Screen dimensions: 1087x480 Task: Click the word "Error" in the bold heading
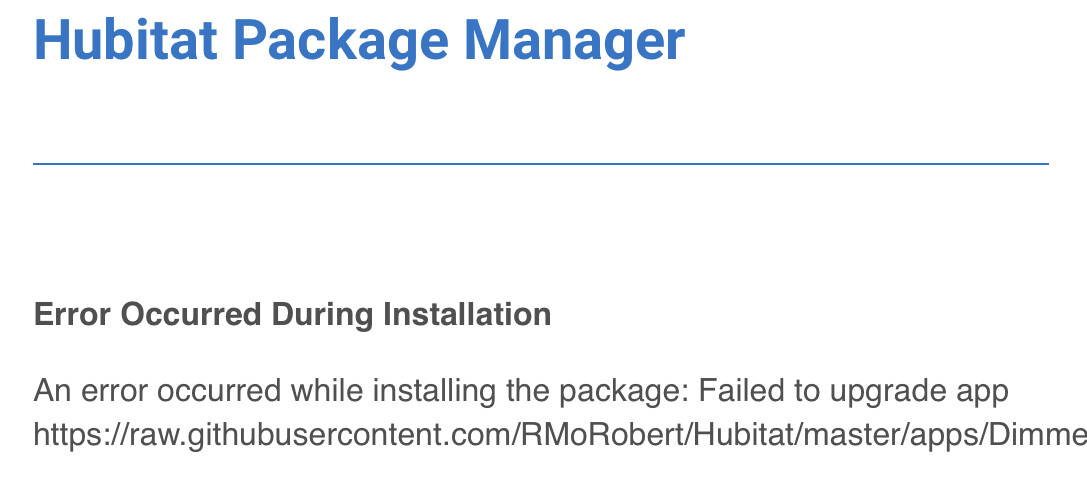pos(72,314)
